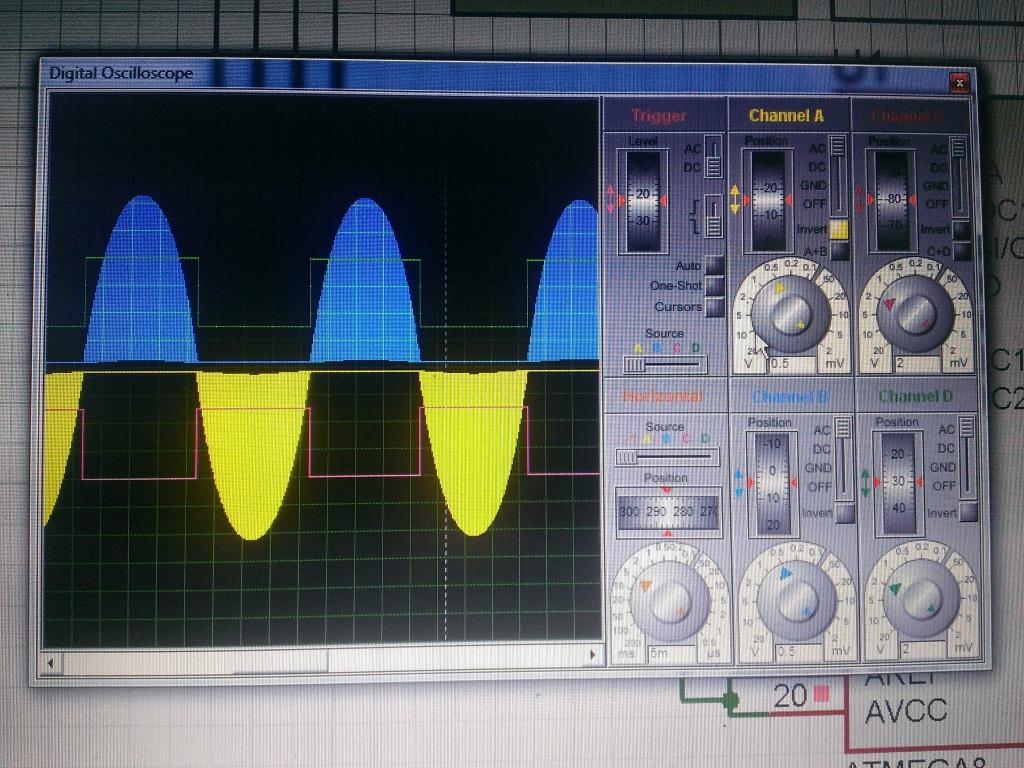Click the Channel A scale value field

[x=792, y=364]
